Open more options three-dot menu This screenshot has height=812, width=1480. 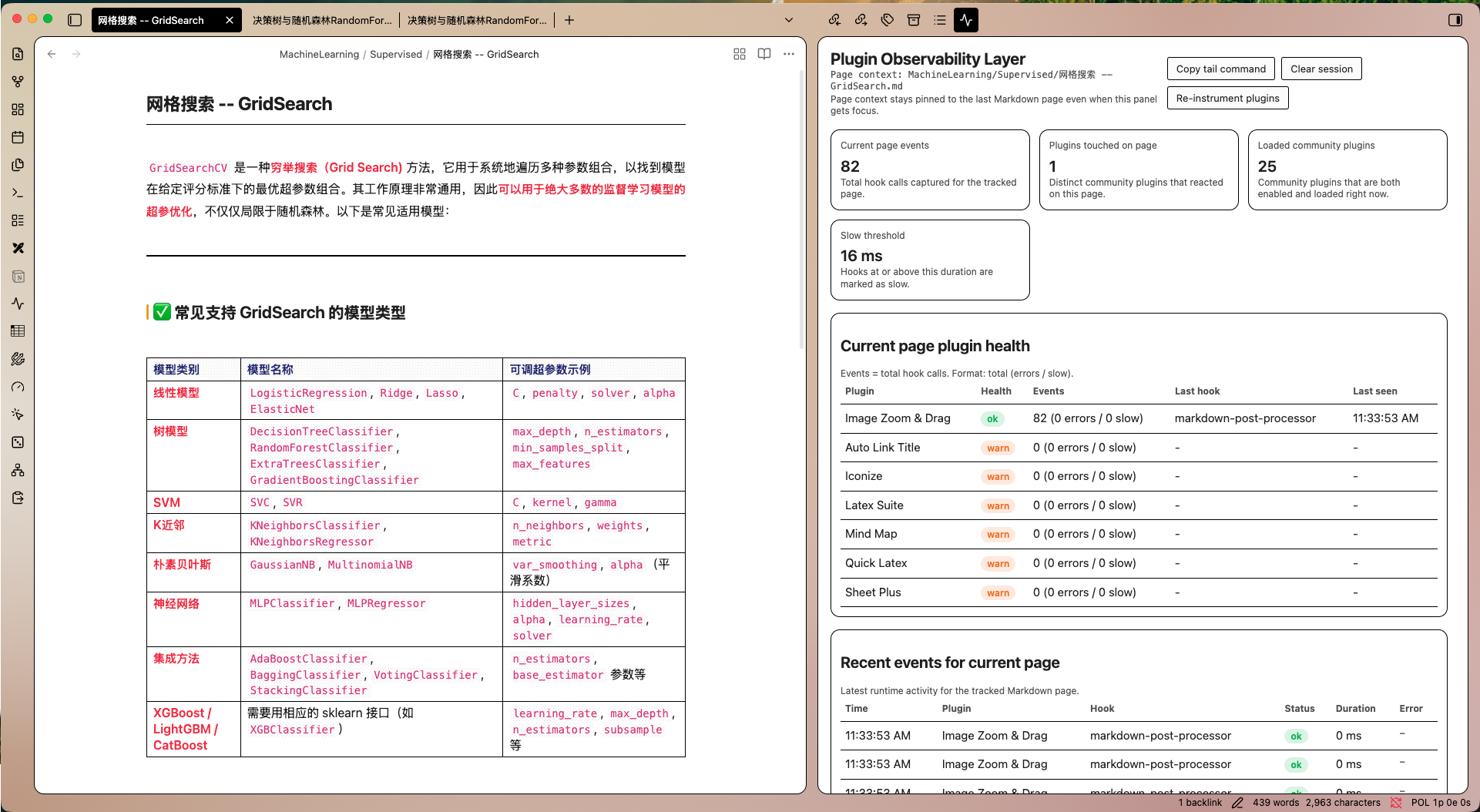coord(789,54)
